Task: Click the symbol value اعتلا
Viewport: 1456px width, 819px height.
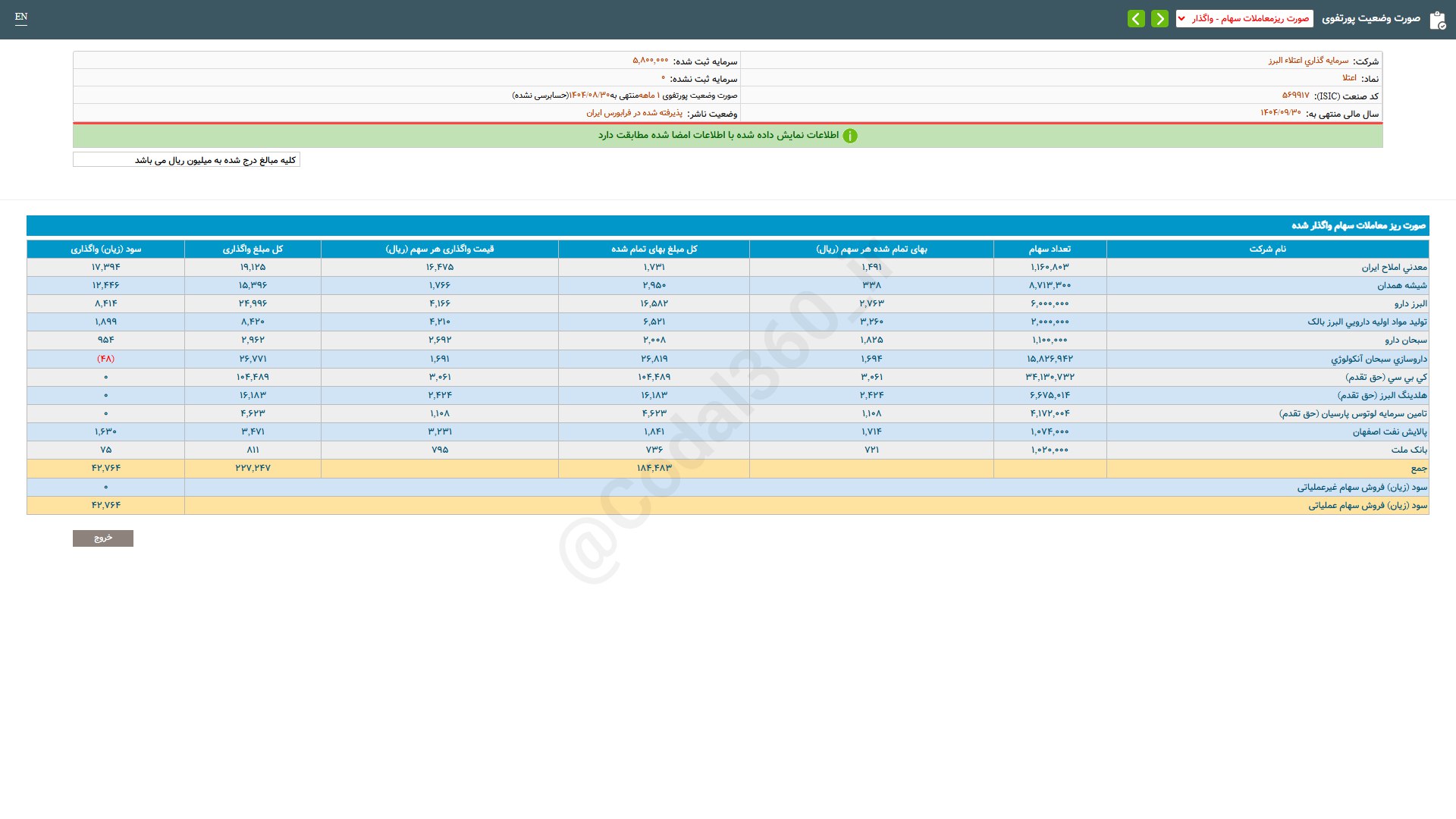Action: click(1349, 78)
